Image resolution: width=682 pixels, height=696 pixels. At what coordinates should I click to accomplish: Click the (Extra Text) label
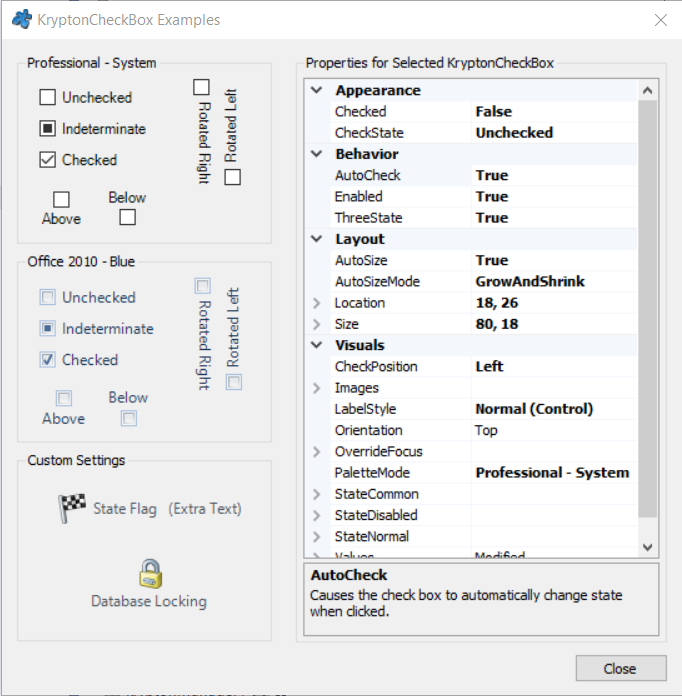(205, 509)
